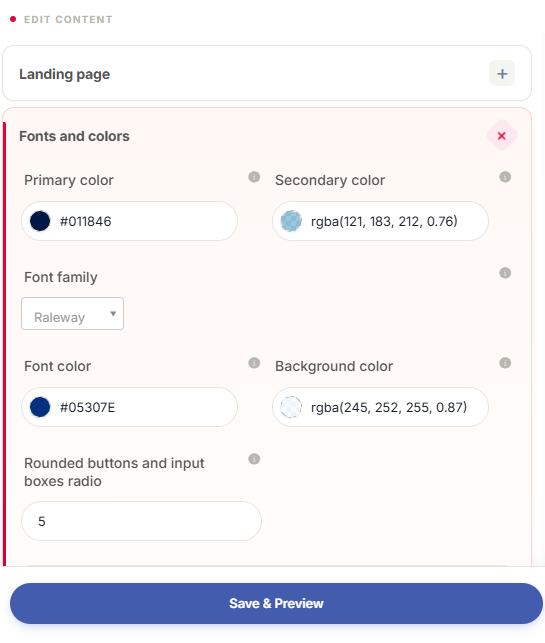Open the Secondary color swatch picker

[x=291, y=221]
